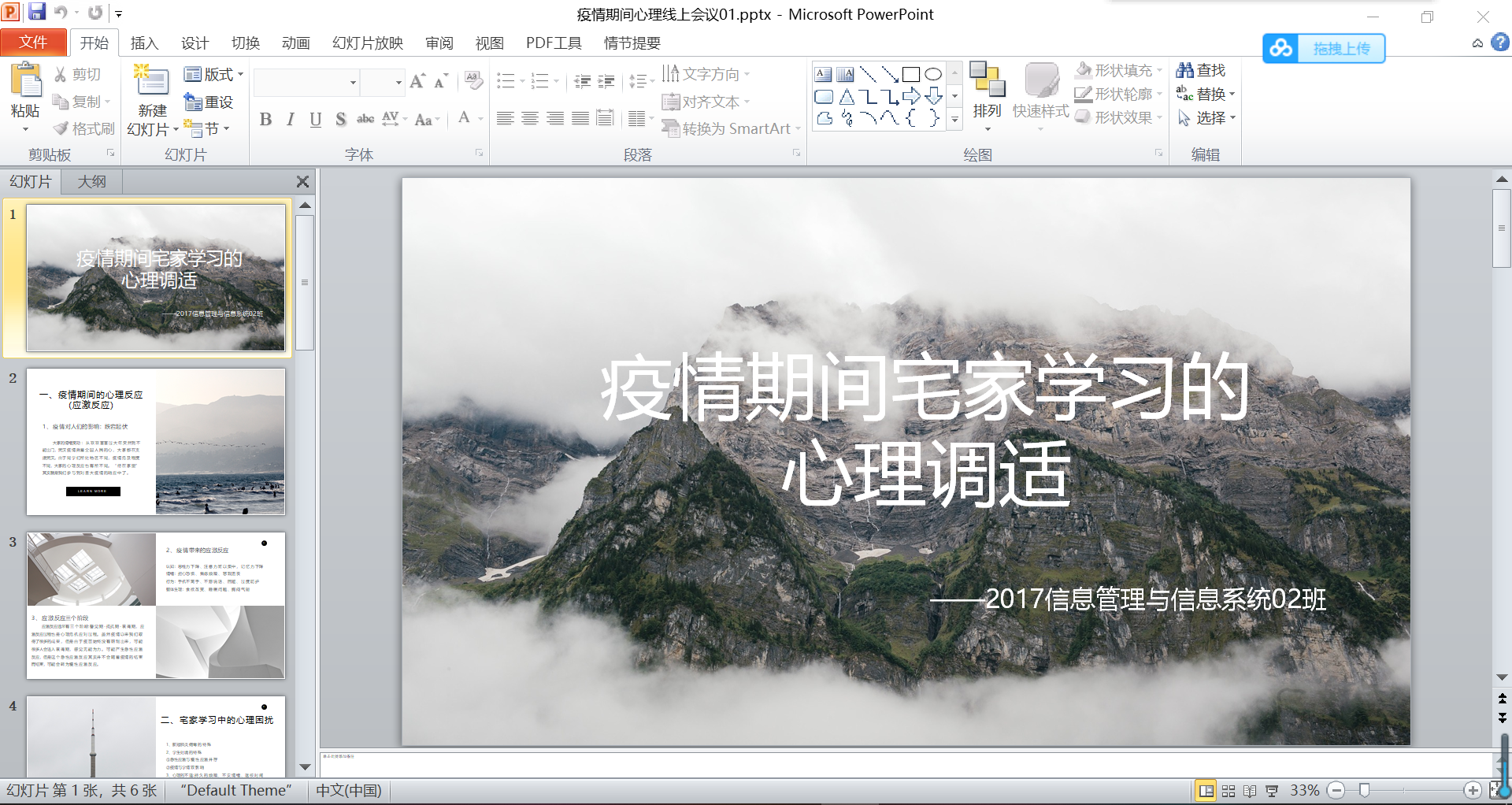Open the Align Text (对齐文本) dropdown
The image size is (1512, 805).
click(x=706, y=102)
